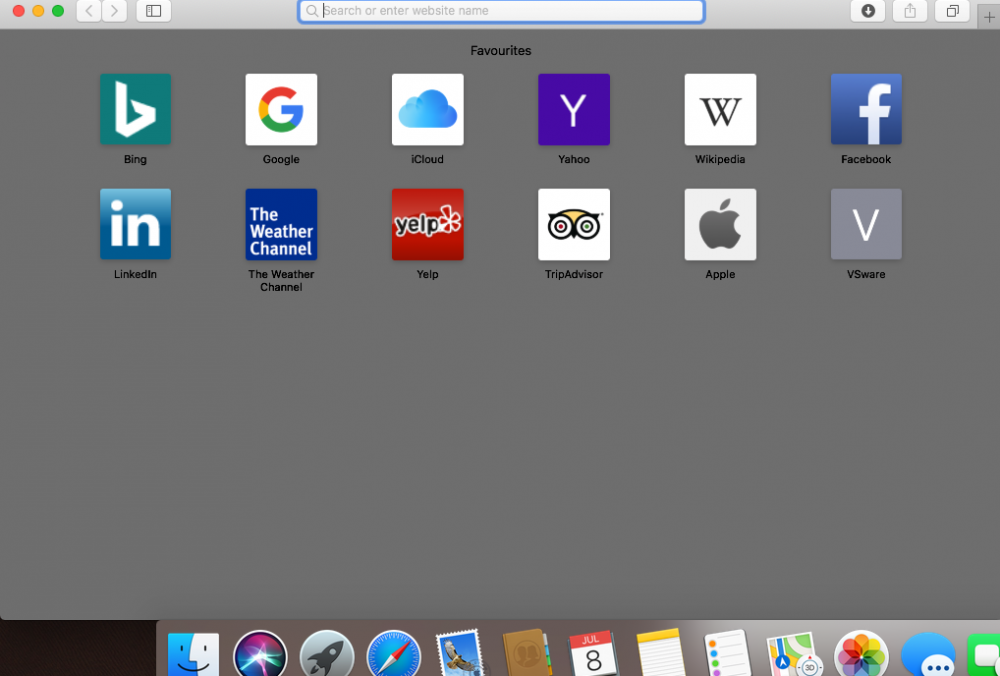This screenshot has width=1000, height=676.
Task: Open Reminders list in the Dock
Action: click(727, 654)
